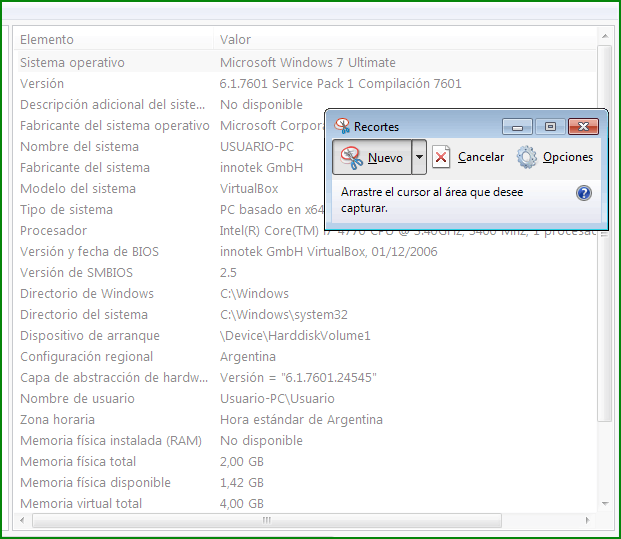
Task: Select the Memoria virtual total row
Action: (x=305, y=503)
